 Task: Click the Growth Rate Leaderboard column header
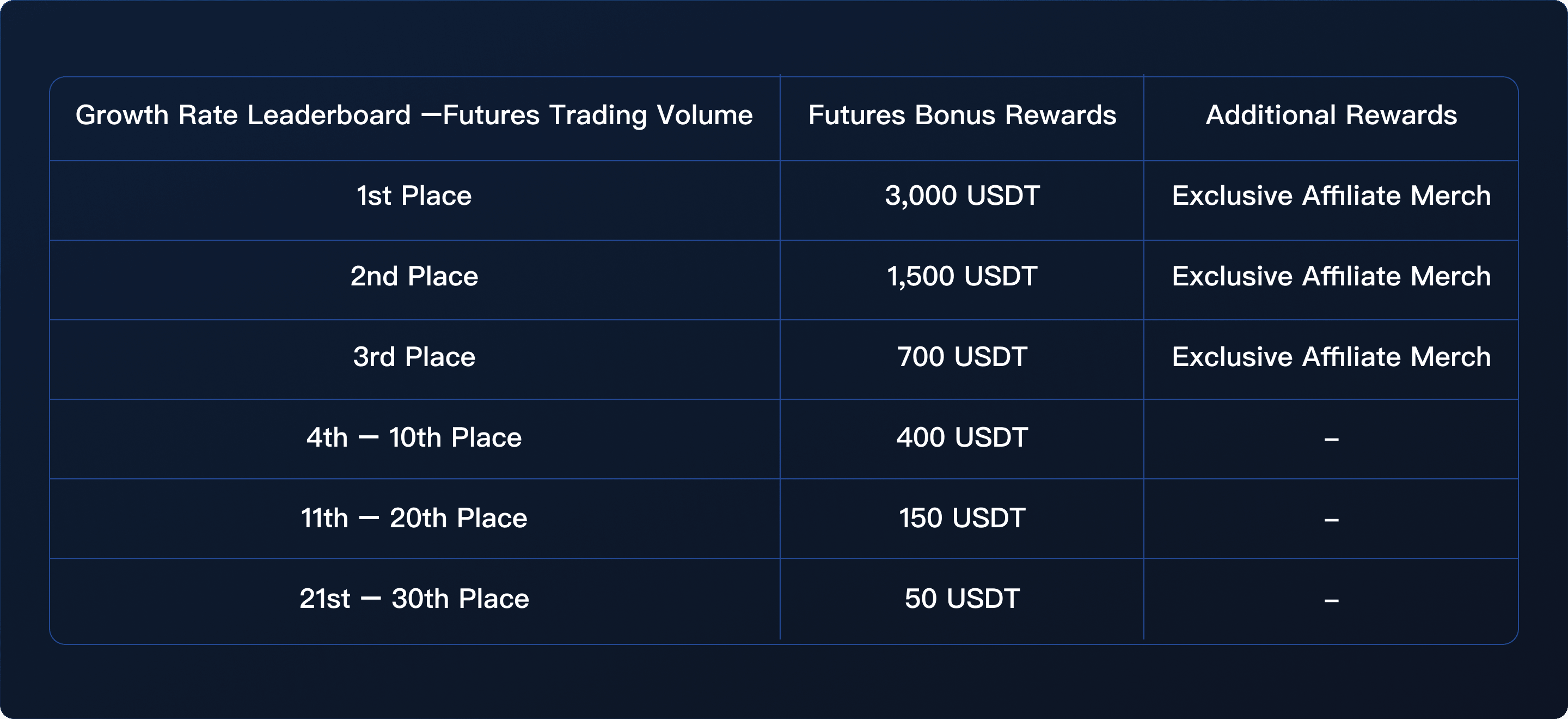click(414, 115)
